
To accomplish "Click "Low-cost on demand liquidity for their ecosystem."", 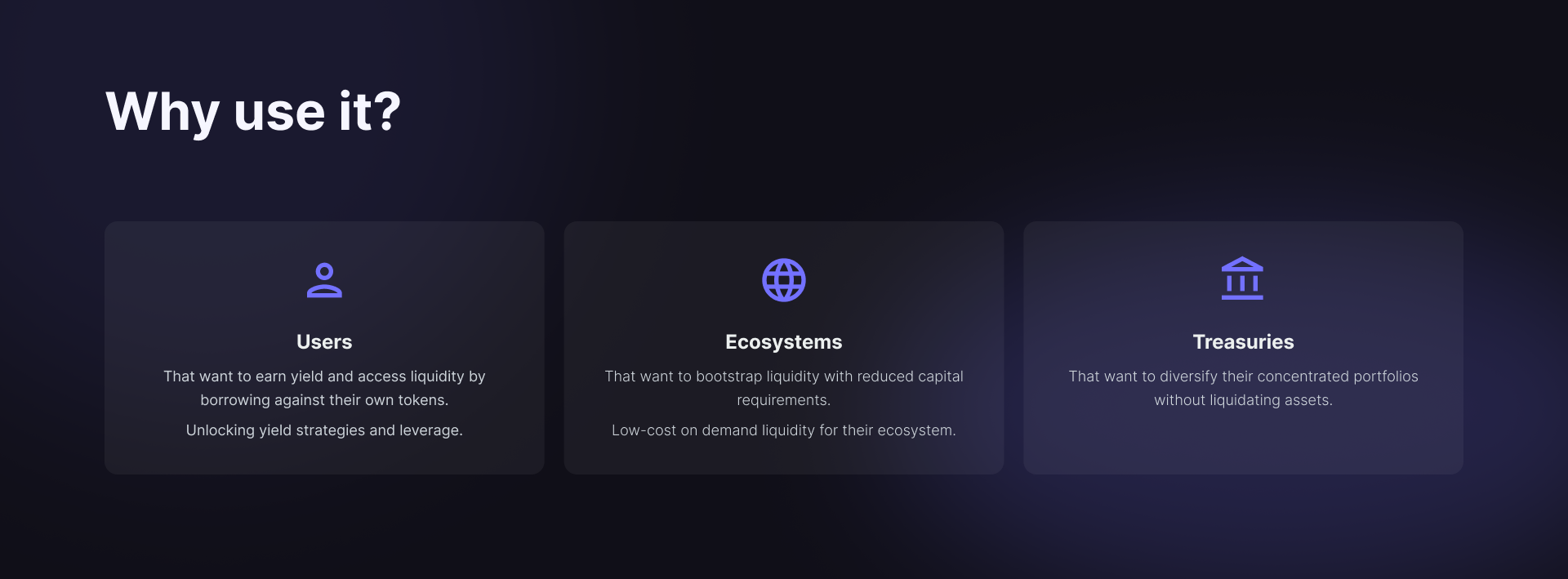I will click(x=784, y=430).
